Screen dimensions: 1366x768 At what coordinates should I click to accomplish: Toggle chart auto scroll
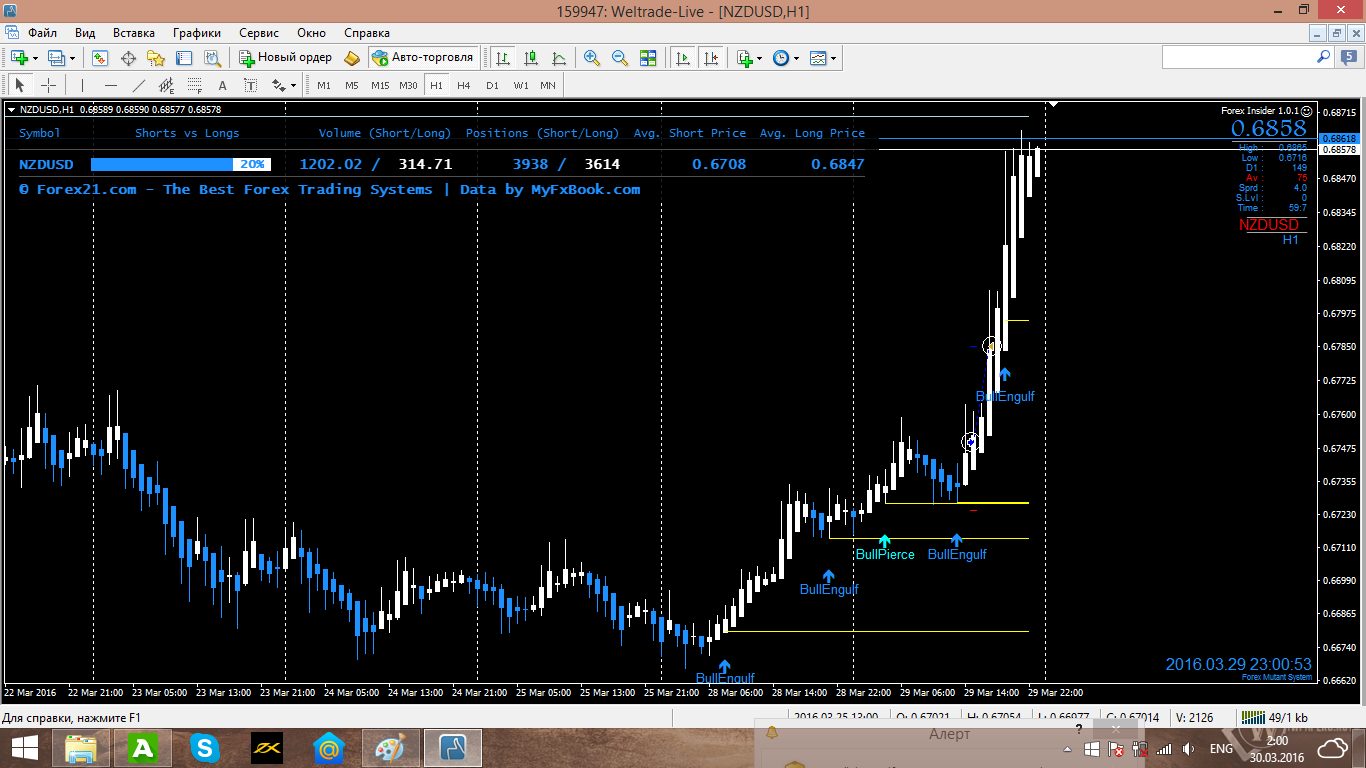coord(683,58)
